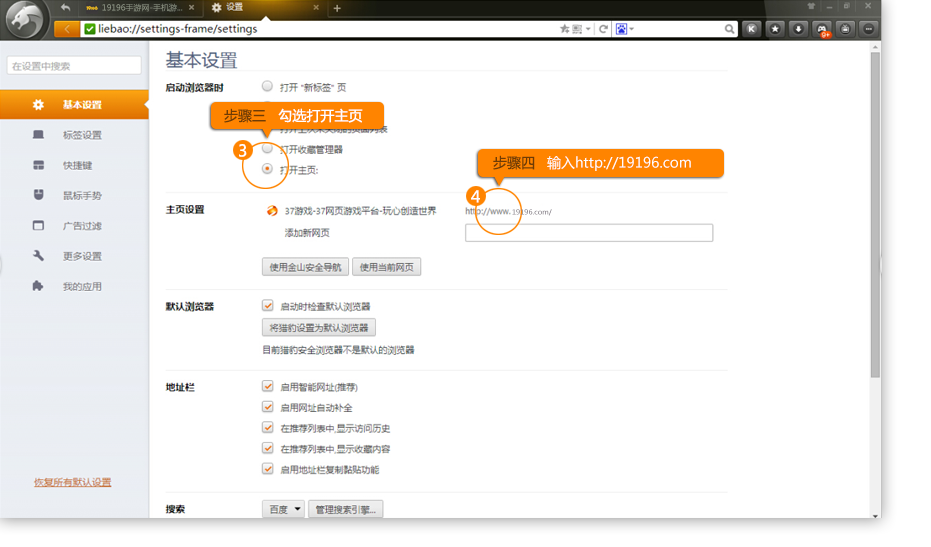The image size is (931, 547).
Task: Disable 启用网址自动补全 checkbox
Action: 267,407
